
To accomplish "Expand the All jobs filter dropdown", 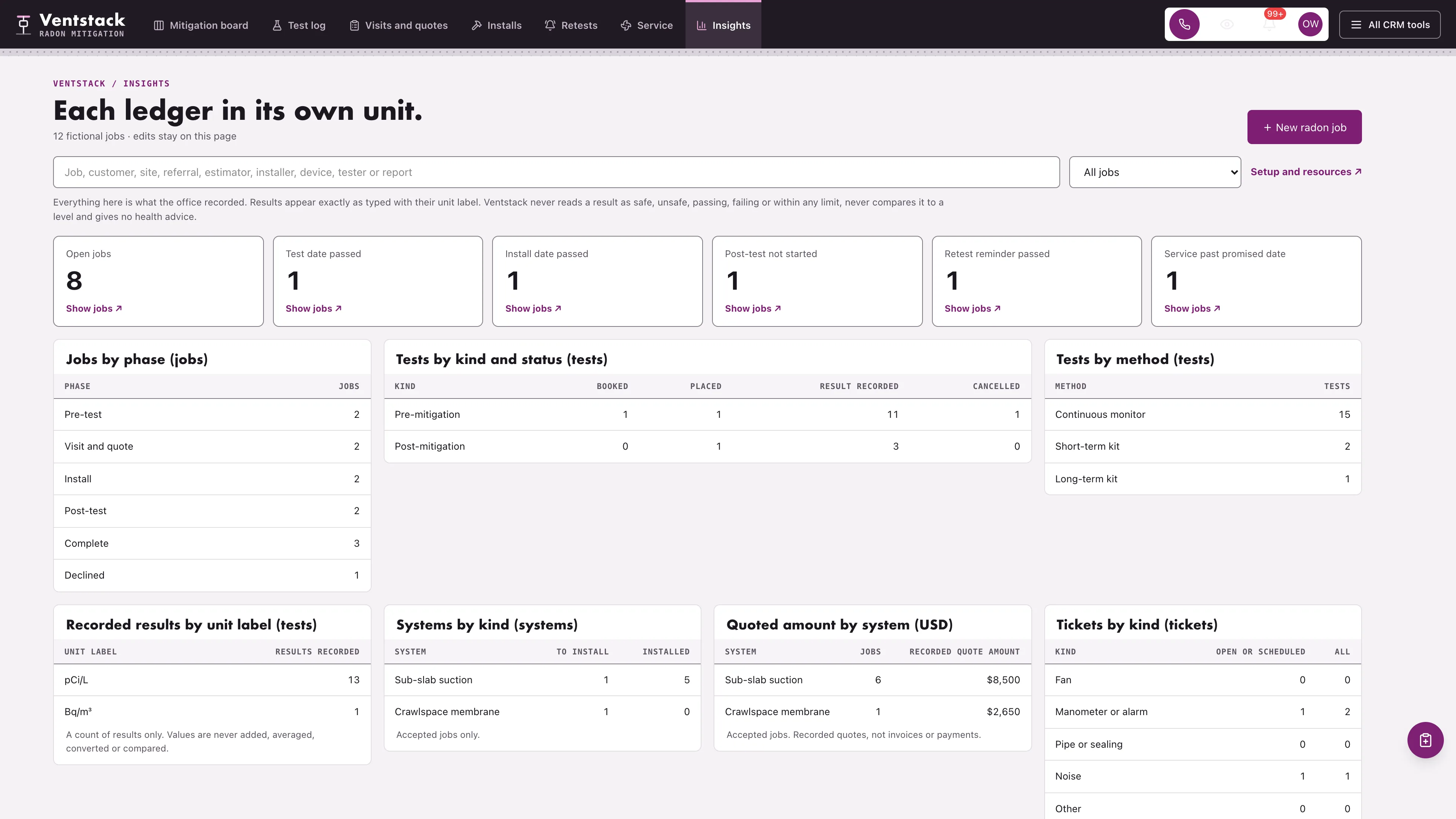I will click(1155, 173).
